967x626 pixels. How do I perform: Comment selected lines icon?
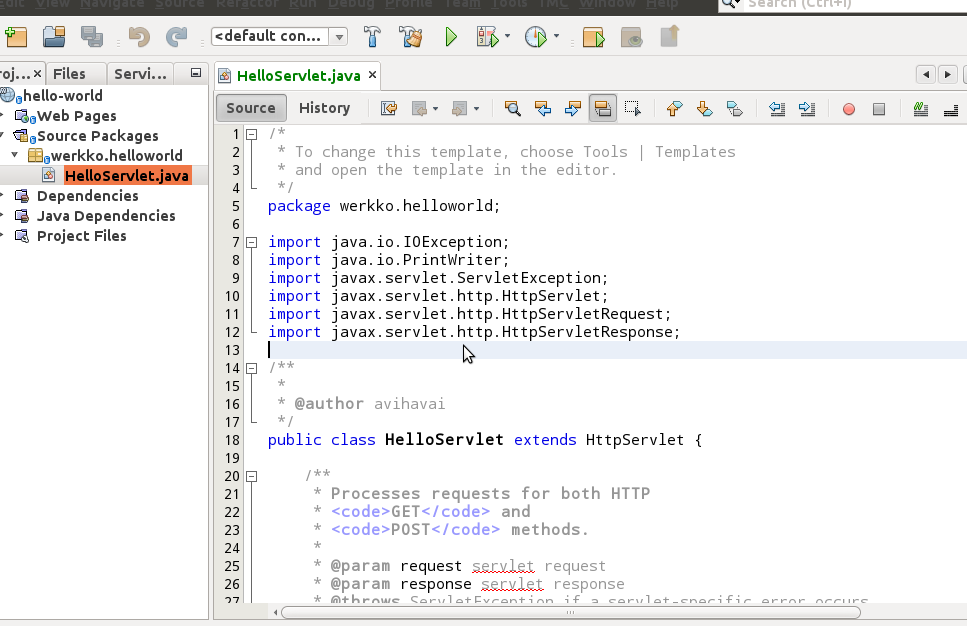921,109
